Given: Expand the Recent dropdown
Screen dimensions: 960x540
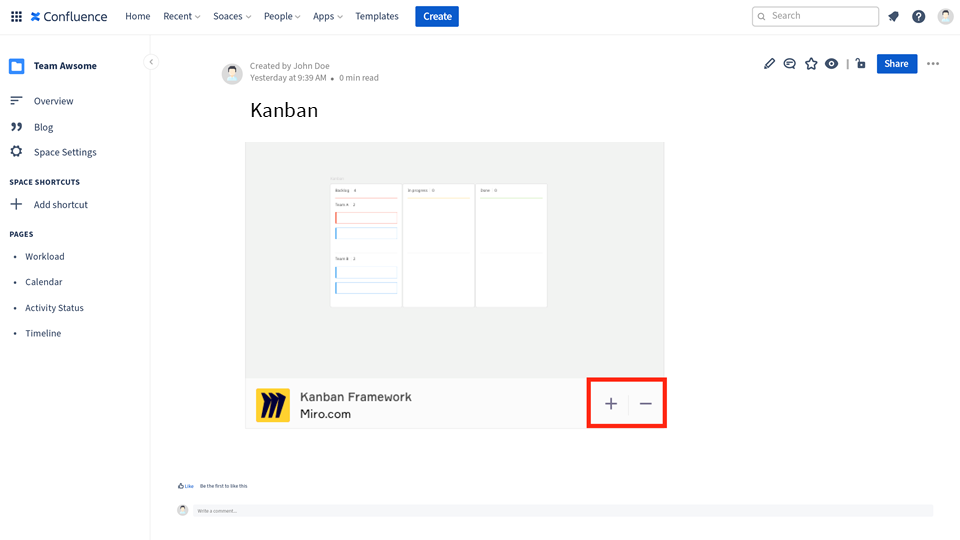Looking at the screenshot, I should tap(181, 17).
